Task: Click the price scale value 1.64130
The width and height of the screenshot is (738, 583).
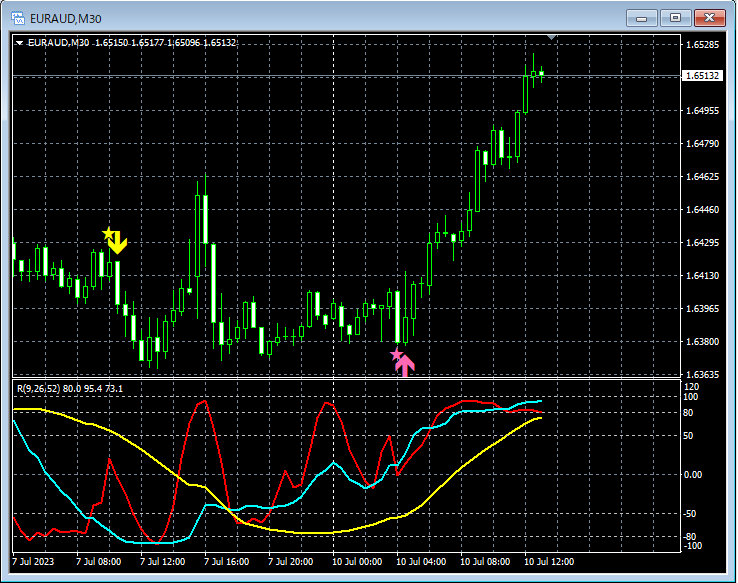Action: coord(702,275)
